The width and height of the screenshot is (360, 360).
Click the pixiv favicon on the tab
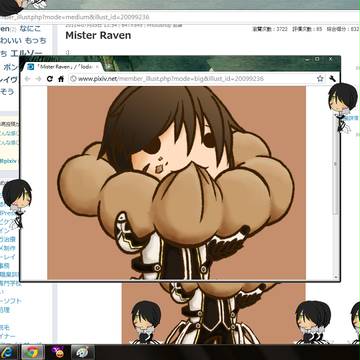[31, 67]
